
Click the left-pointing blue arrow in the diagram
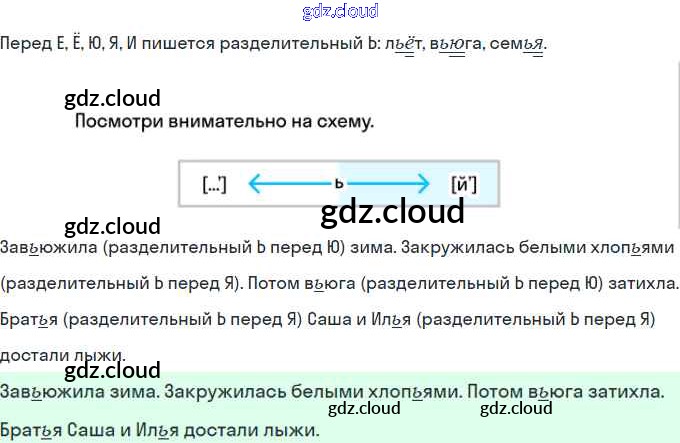point(288,184)
